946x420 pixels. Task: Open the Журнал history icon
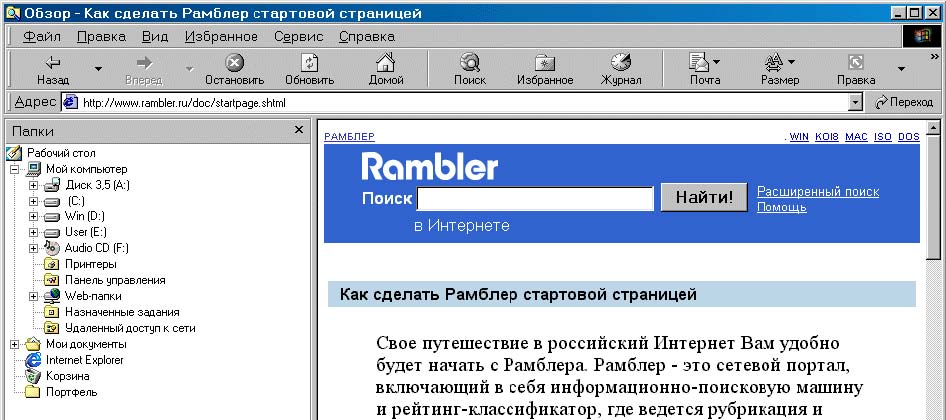[x=621, y=62]
